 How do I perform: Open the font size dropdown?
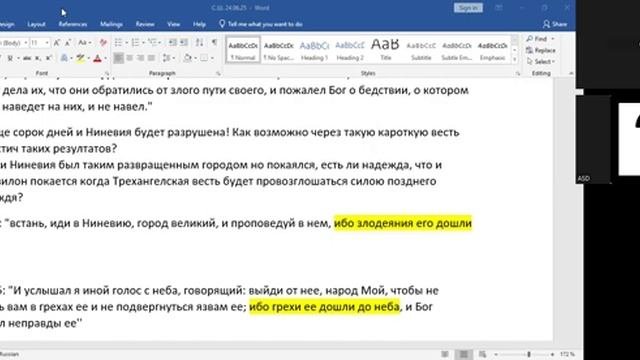(47, 43)
